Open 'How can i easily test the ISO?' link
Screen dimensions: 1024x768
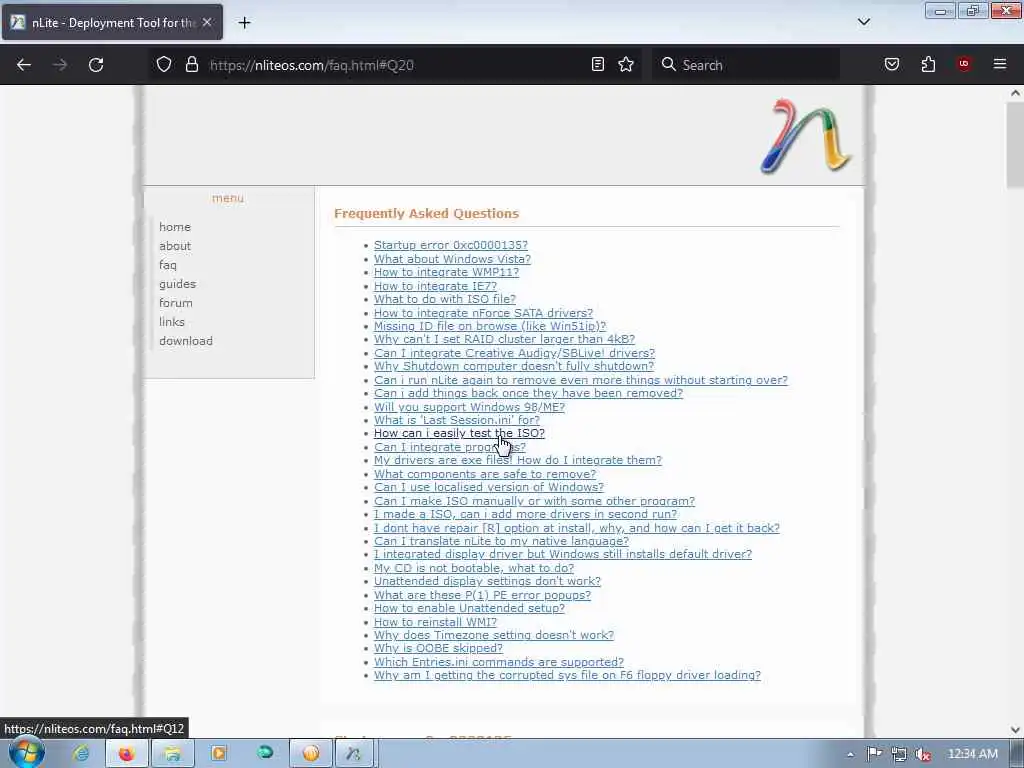click(x=459, y=433)
